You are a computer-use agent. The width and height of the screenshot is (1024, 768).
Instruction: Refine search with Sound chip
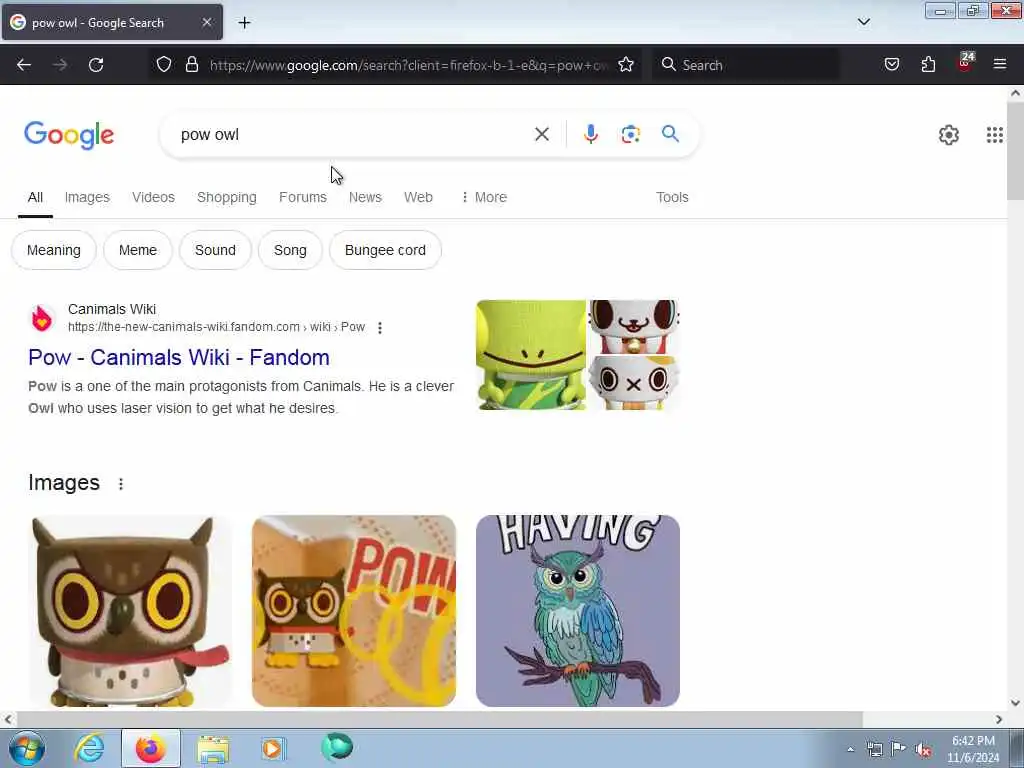(215, 250)
